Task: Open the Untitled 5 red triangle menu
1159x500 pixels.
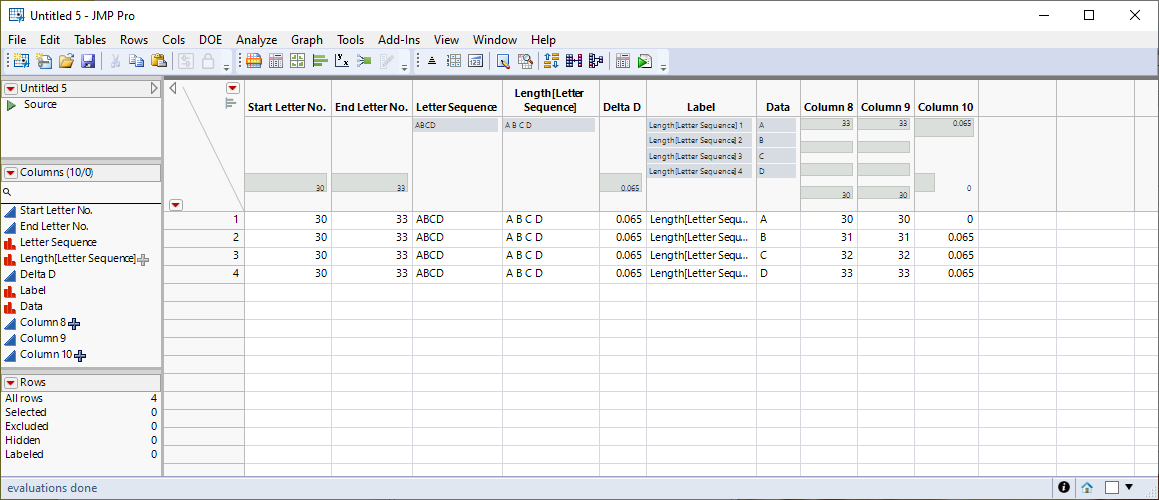Action: tap(11, 89)
